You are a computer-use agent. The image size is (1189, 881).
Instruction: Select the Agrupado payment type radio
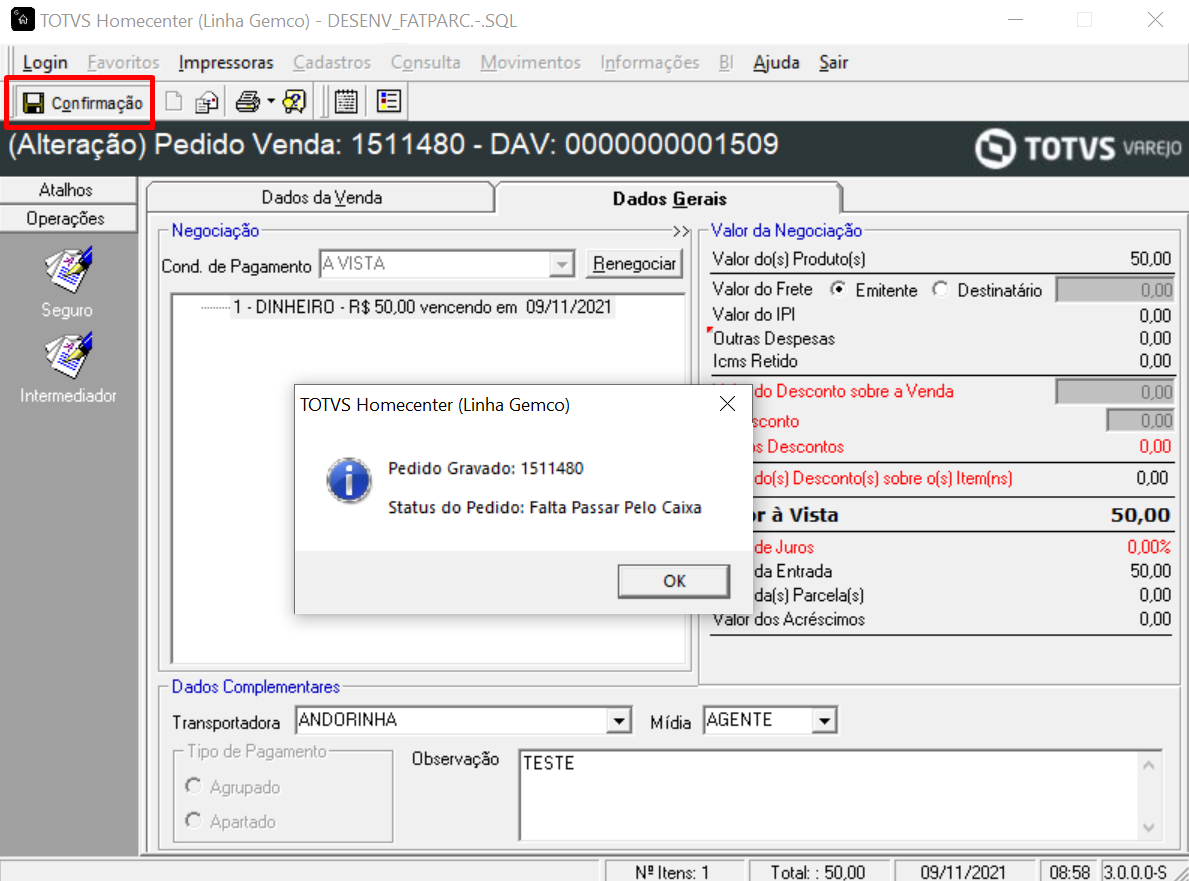(x=193, y=786)
